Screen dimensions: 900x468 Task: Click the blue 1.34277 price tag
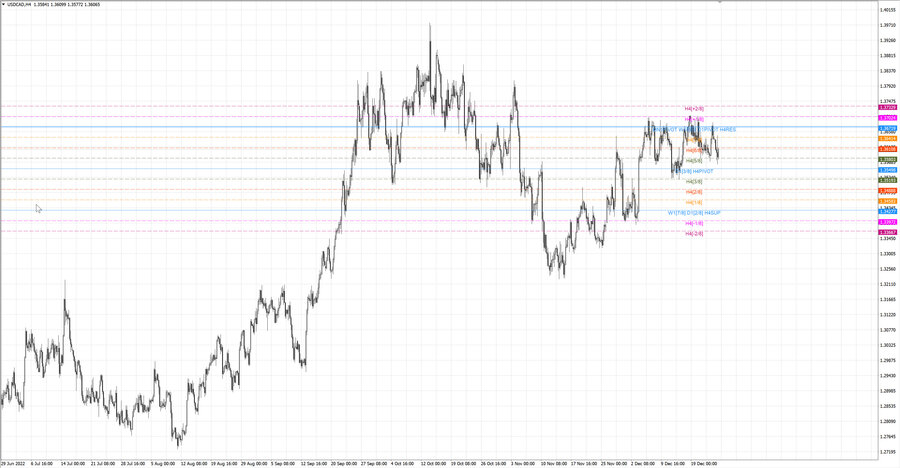tap(888, 211)
